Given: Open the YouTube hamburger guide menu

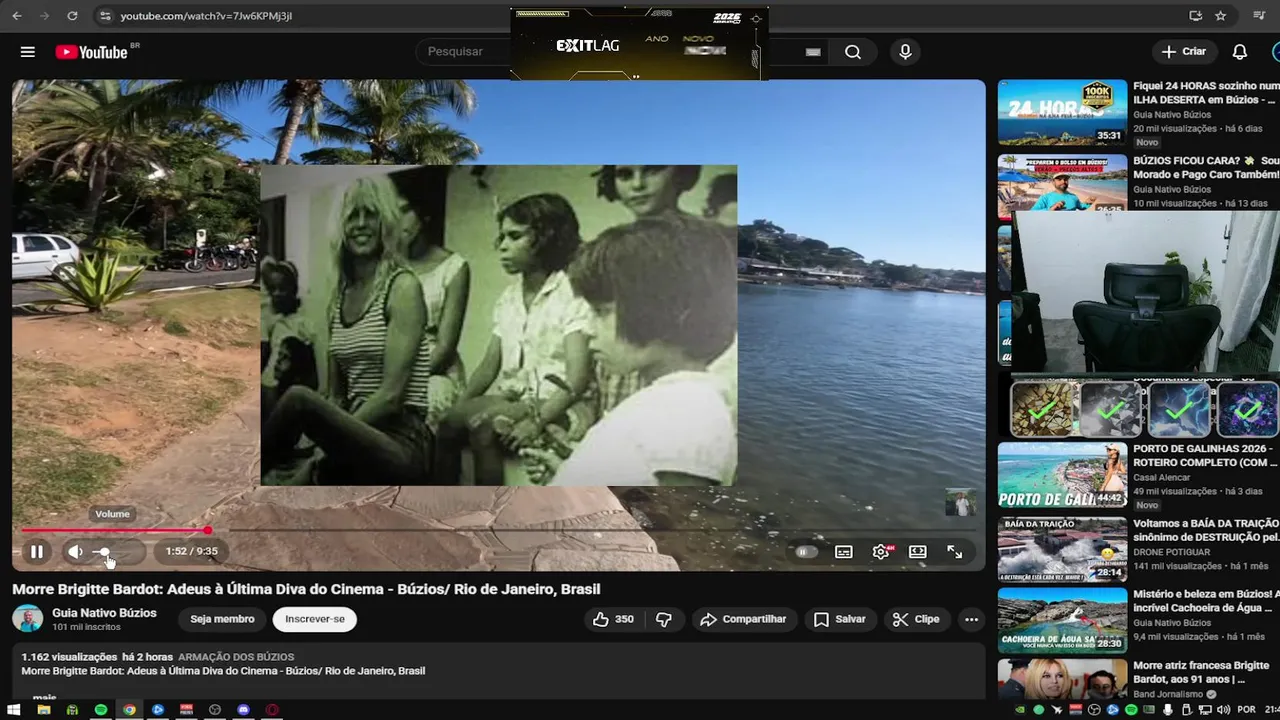Looking at the screenshot, I should point(28,52).
